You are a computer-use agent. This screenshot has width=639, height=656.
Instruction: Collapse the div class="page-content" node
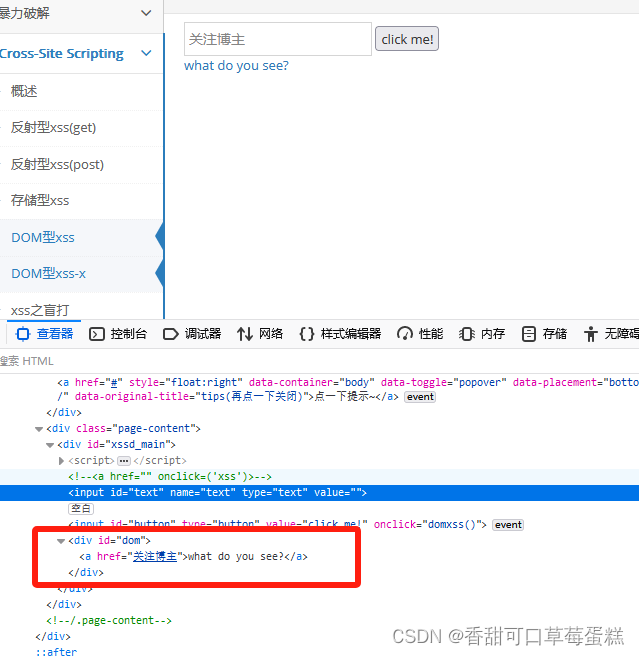click(39, 429)
